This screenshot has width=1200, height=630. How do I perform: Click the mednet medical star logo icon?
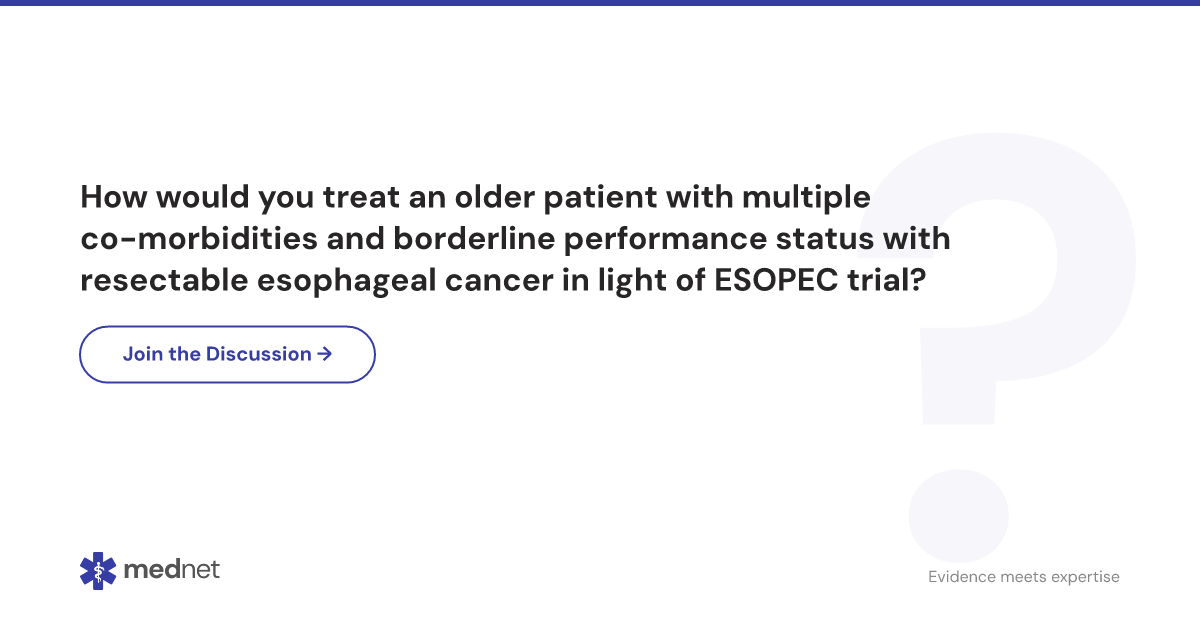coord(98,571)
